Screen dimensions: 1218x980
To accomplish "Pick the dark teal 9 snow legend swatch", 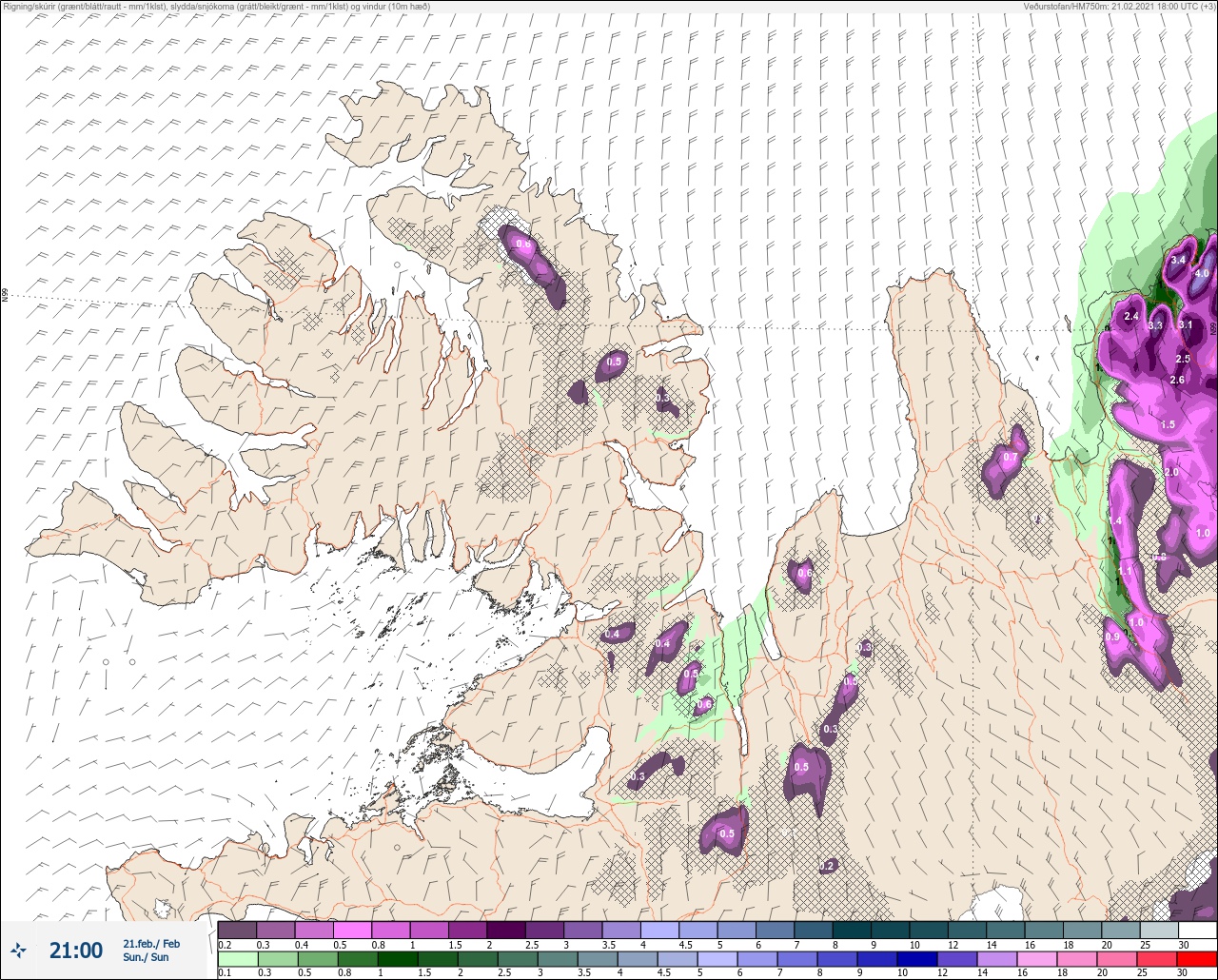I will (x=890, y=930).
